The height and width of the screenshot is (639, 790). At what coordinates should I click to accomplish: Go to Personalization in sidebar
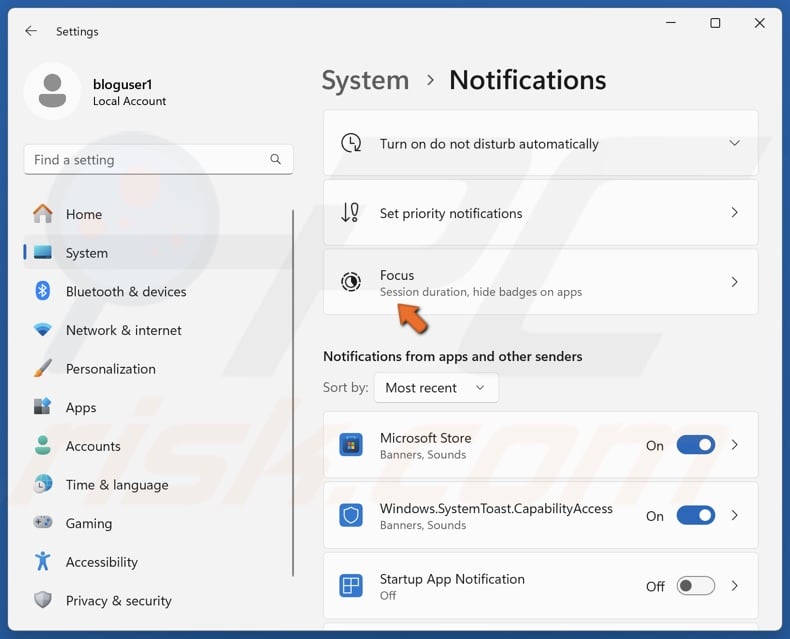(110, 369)
